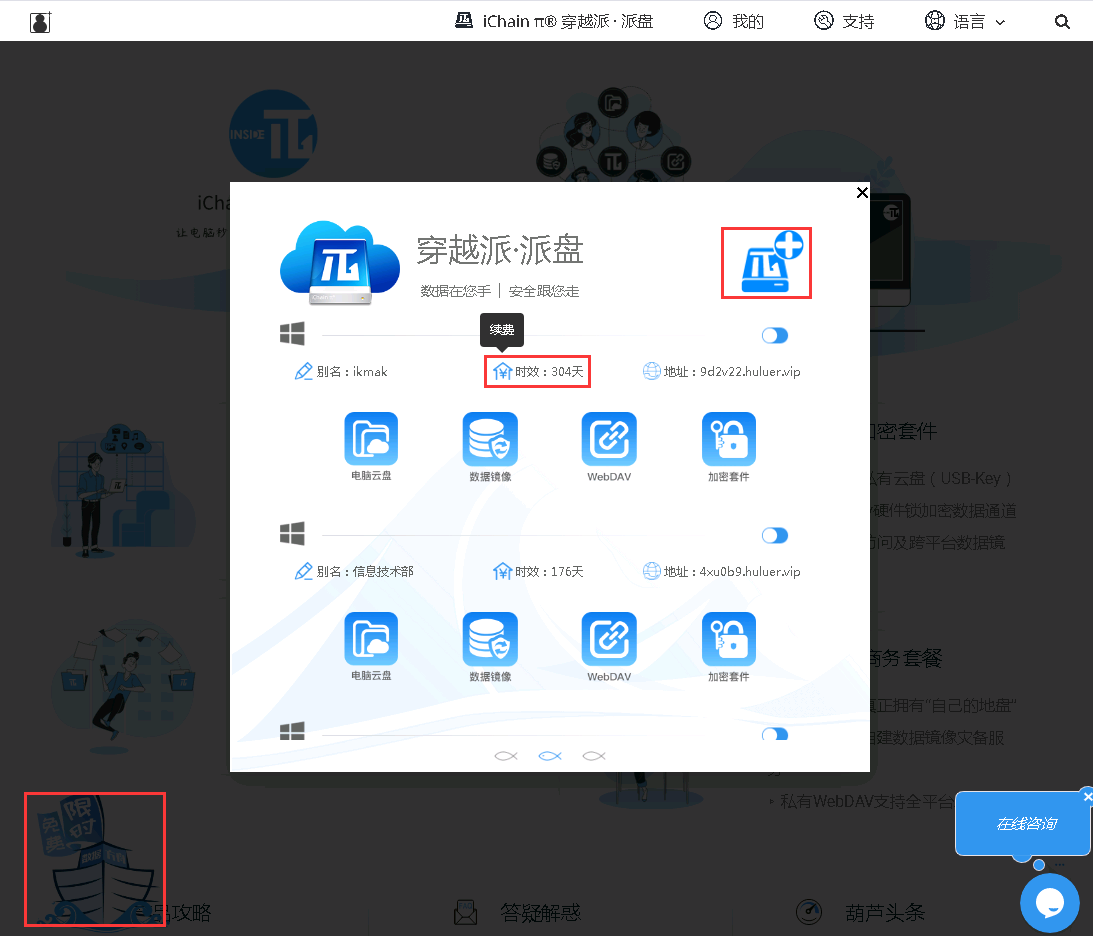
Task: Open 加密套件 for the ikmak device
Action: pyautogui.click(x=728, y=446)
